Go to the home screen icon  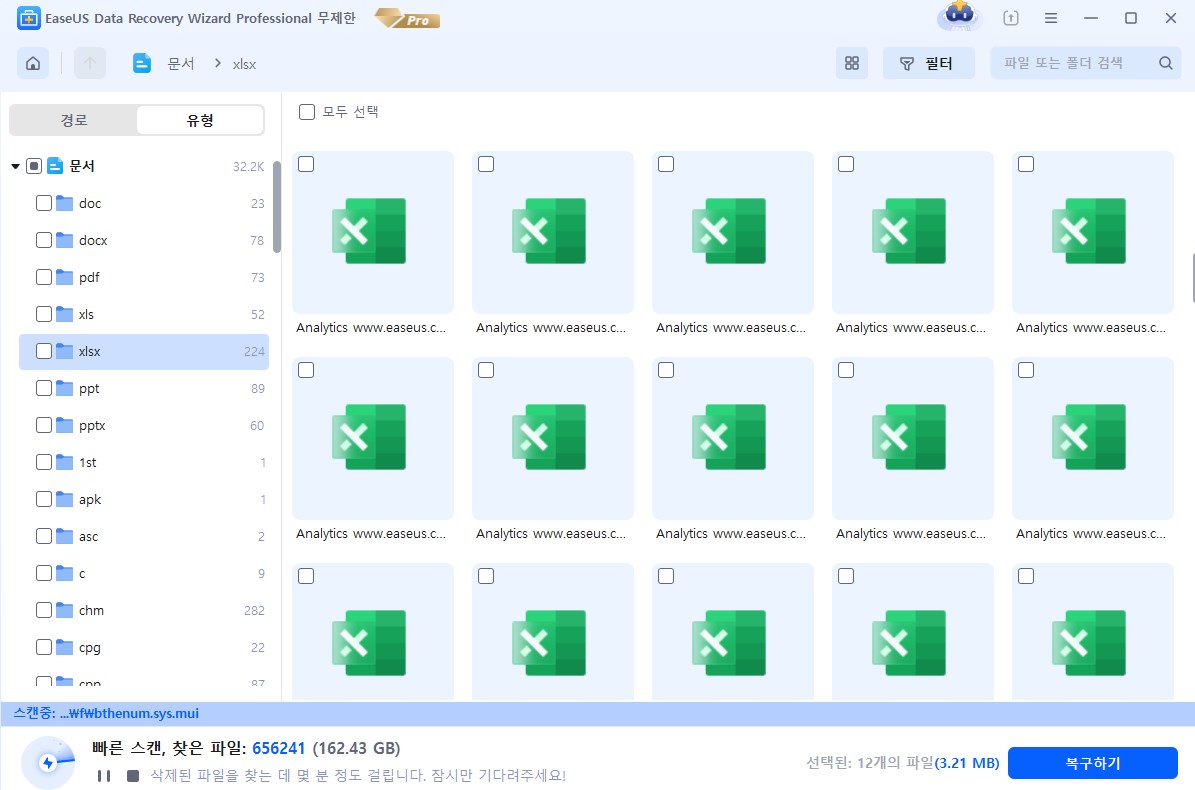click(x=33, y=63)
